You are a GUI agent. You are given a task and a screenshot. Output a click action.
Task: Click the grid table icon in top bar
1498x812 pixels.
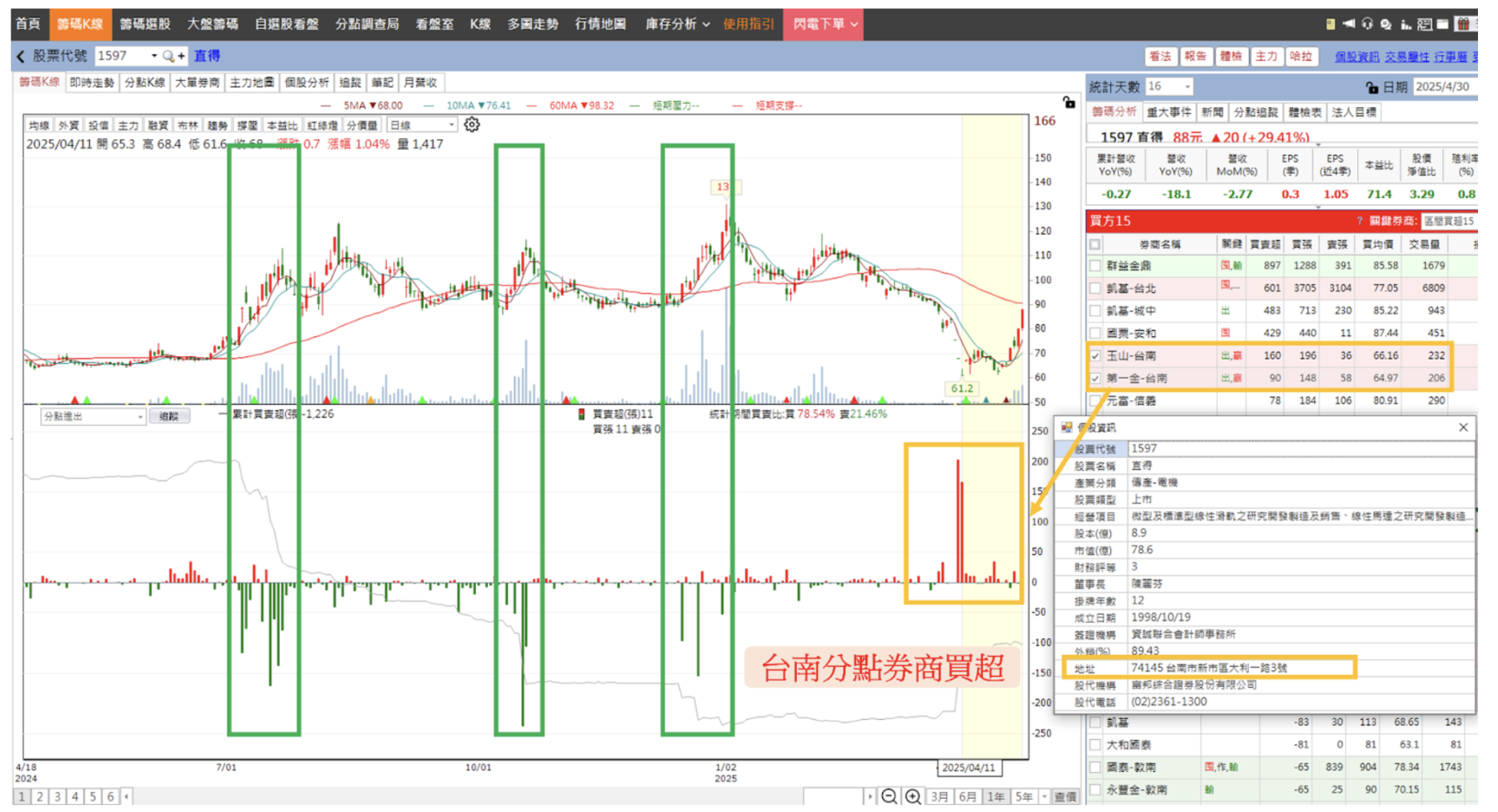1424,24
